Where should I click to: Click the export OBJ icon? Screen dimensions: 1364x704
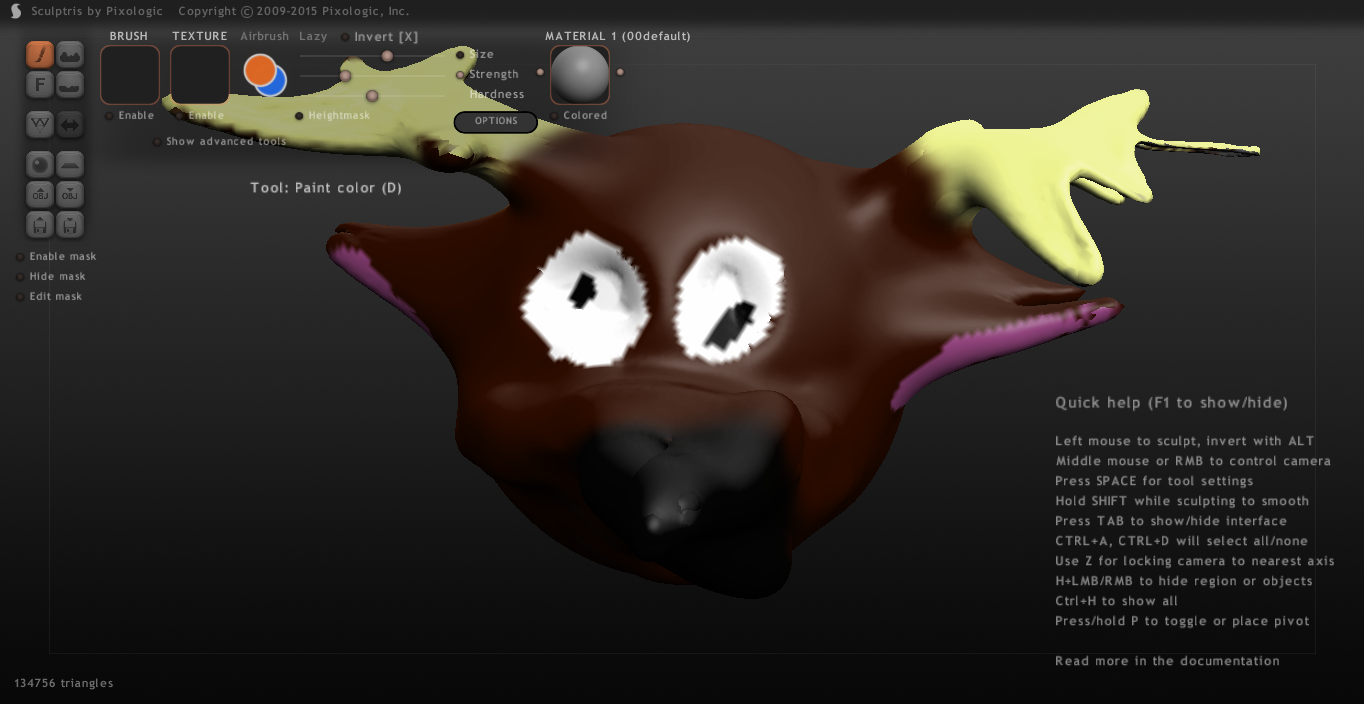pos(70,194)
